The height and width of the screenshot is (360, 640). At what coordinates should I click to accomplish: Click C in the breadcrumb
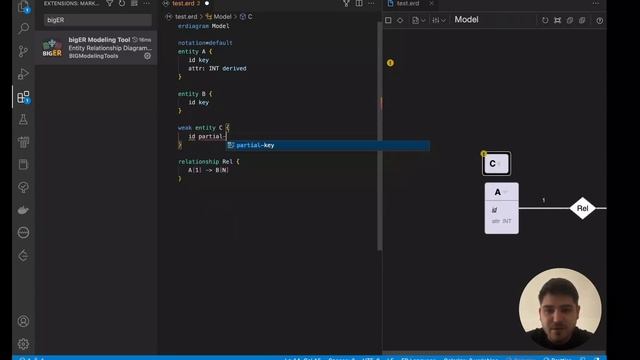tap(250, 16)
